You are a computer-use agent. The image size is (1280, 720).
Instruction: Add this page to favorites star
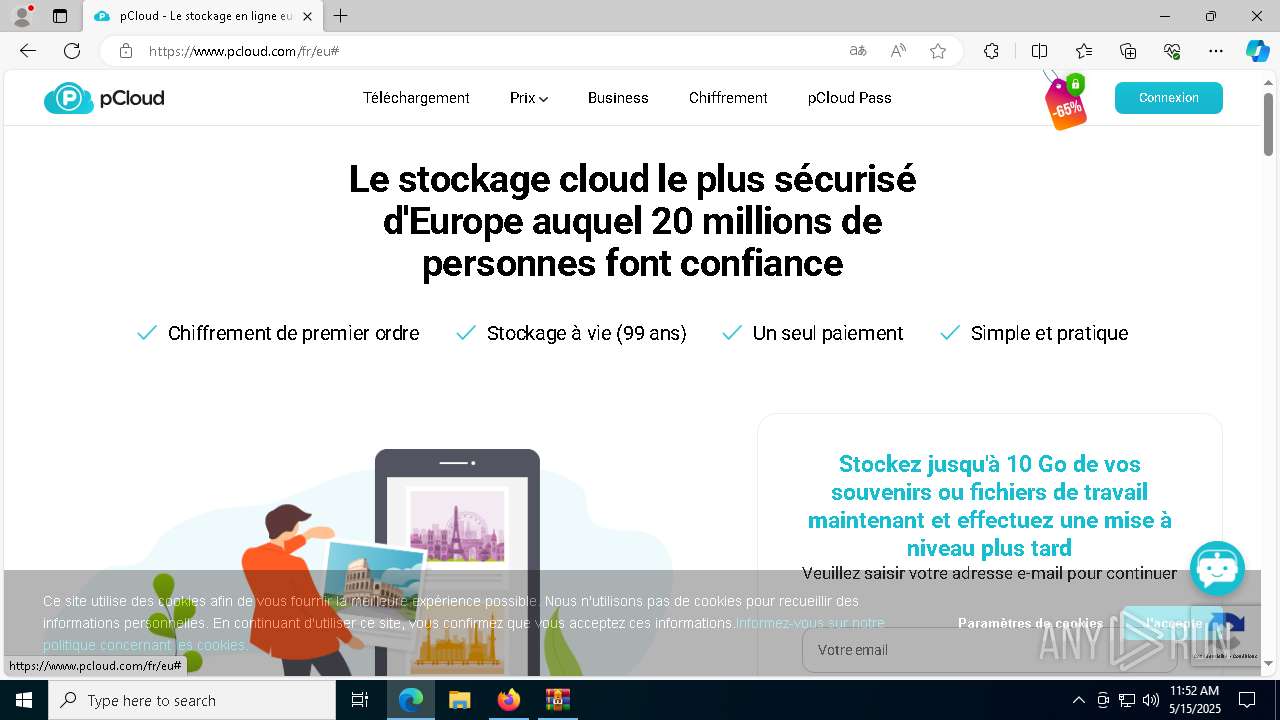point(938,51)
